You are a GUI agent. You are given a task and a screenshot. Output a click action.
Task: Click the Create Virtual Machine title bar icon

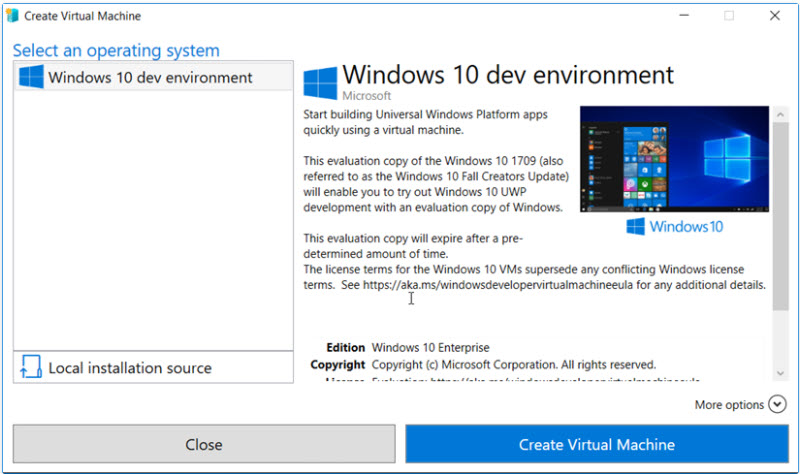click(14, 16)
